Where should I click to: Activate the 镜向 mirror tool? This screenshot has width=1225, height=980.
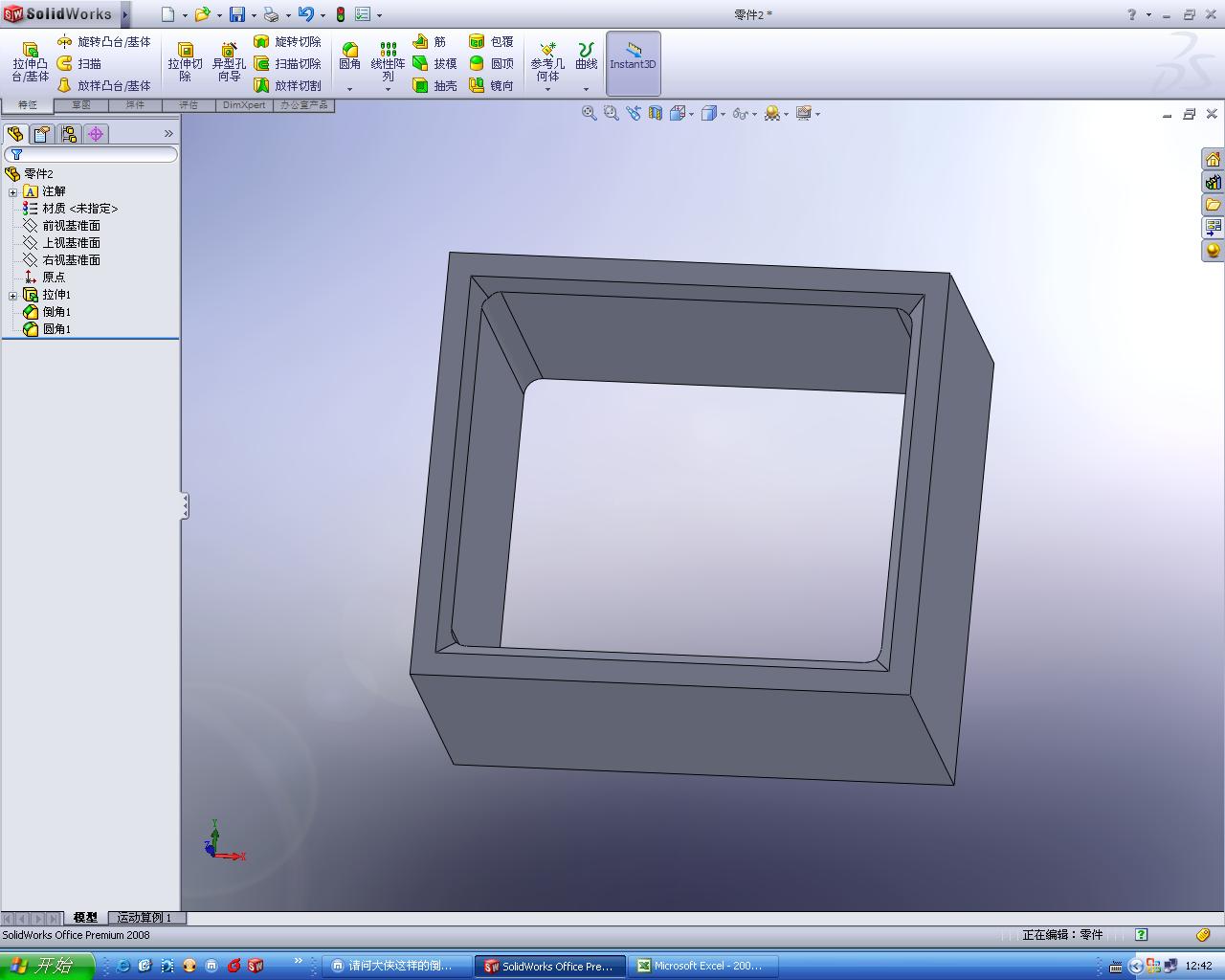point(492,86)
